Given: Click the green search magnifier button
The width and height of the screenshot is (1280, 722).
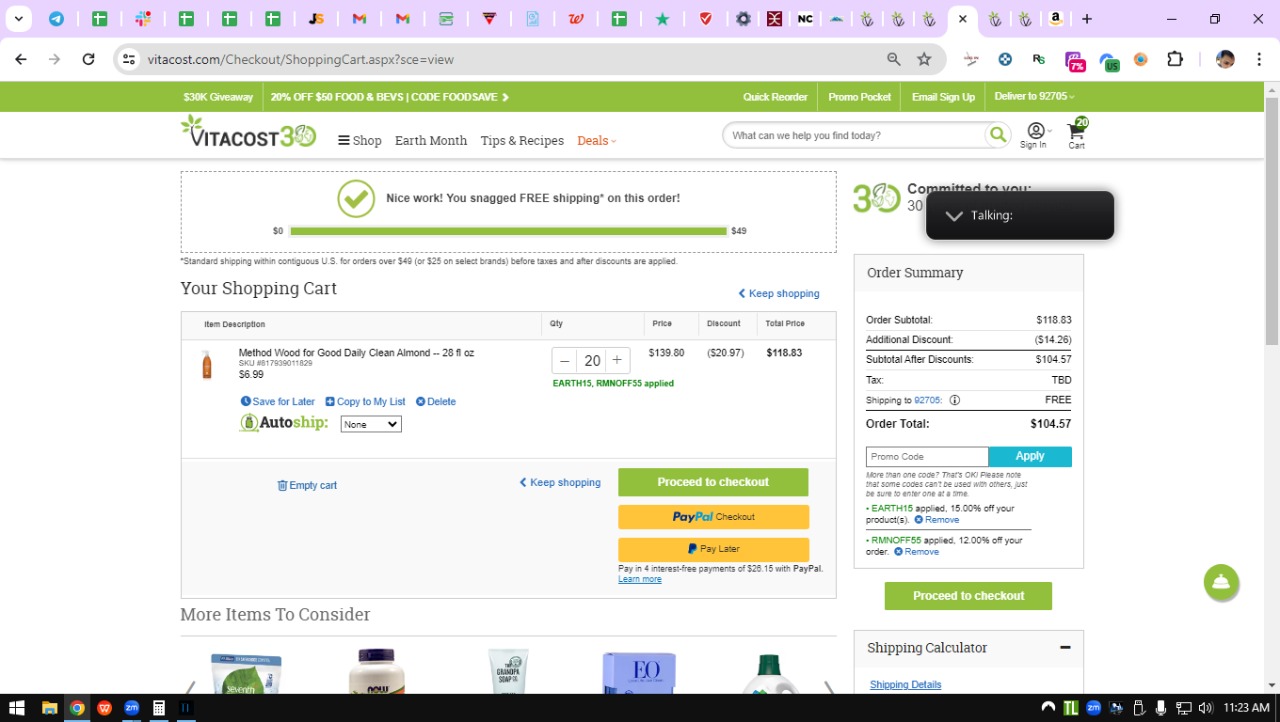Looking at the screenshot, I should [x=997, y=135].
